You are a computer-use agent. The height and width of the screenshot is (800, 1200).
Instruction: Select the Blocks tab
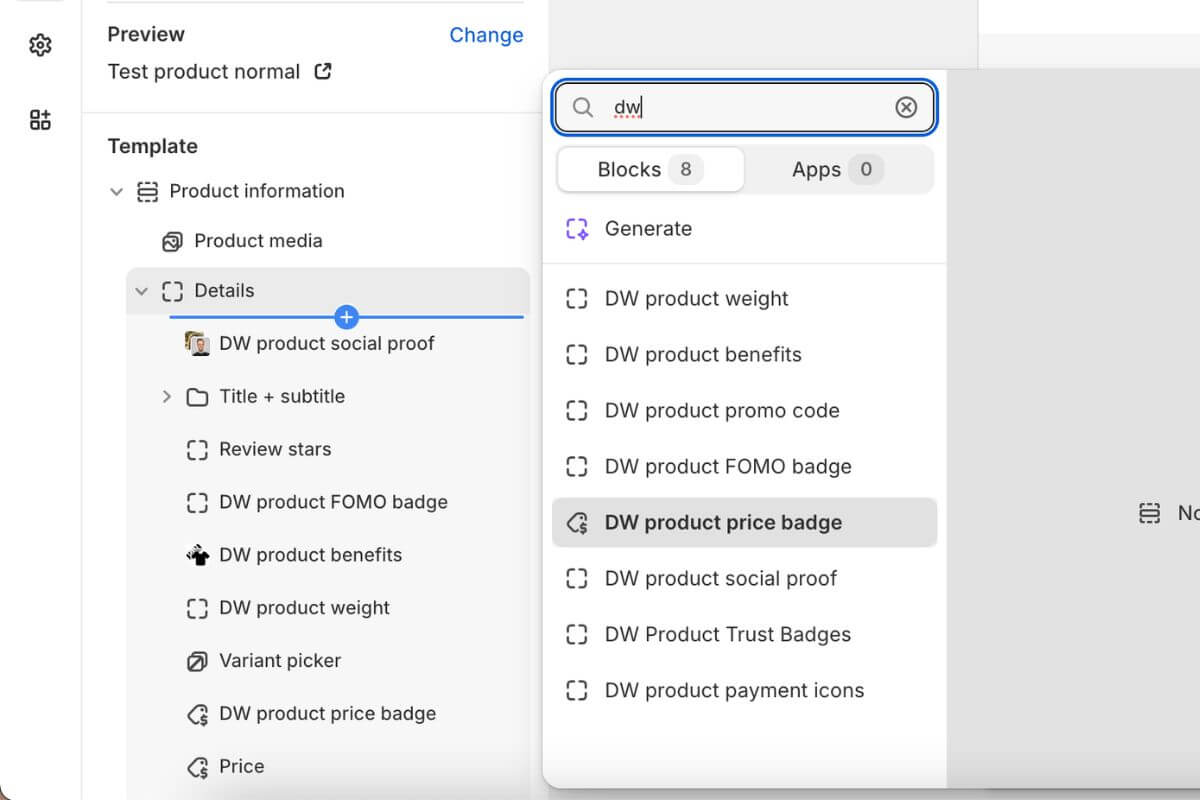[650, 170]
